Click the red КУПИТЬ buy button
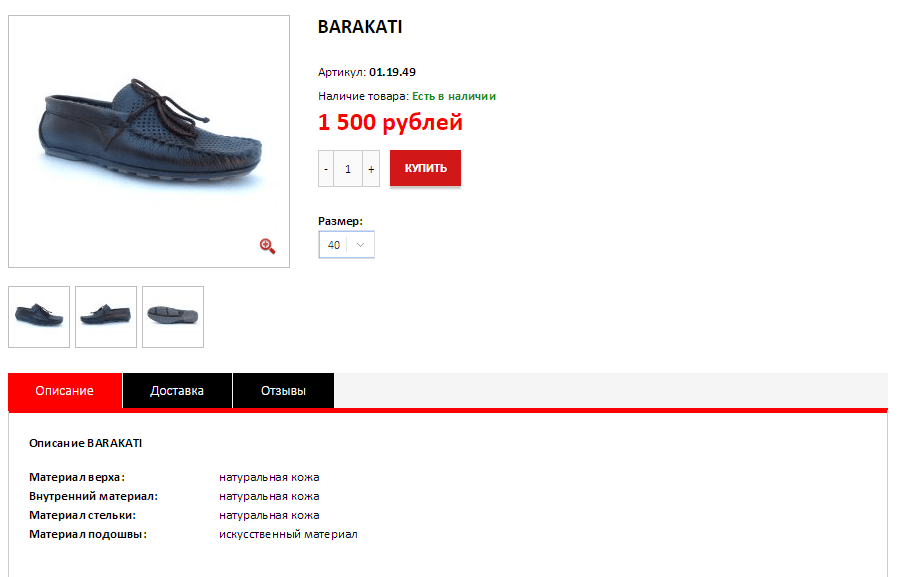Viewport: 901px width, 577px height. click(x=425, y=168)
